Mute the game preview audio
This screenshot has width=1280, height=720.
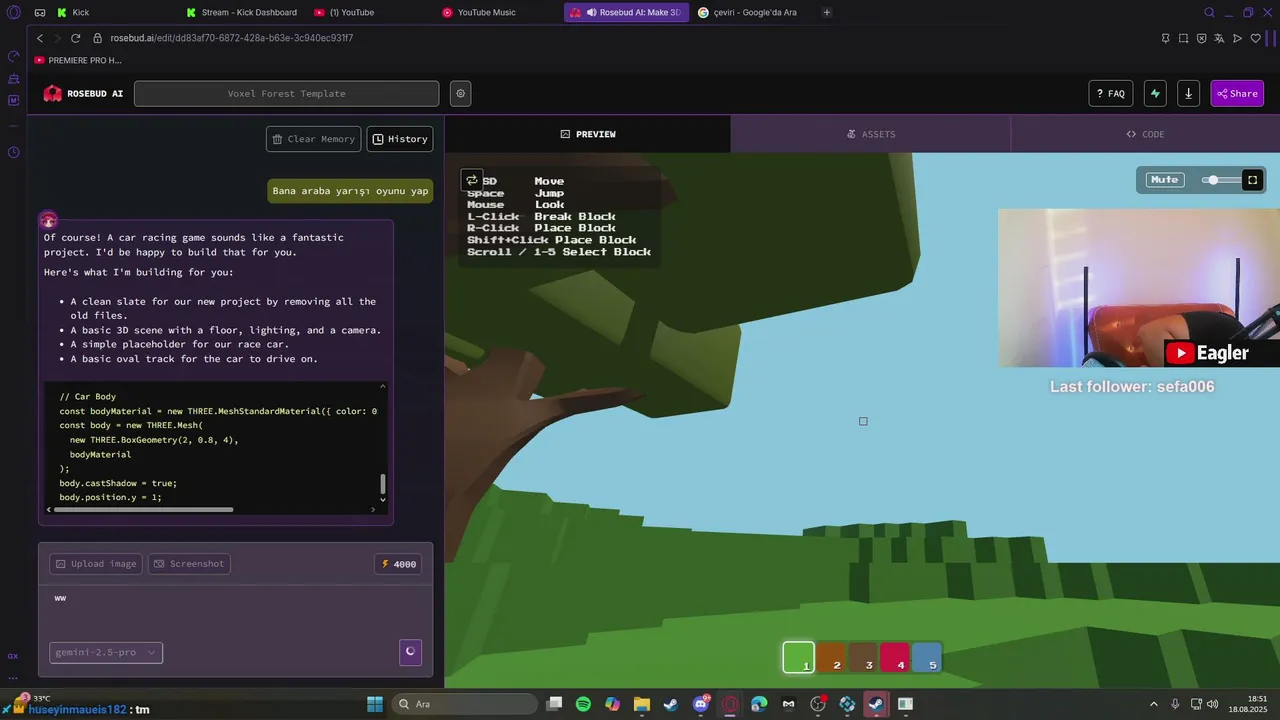(x=1165, y=180)
